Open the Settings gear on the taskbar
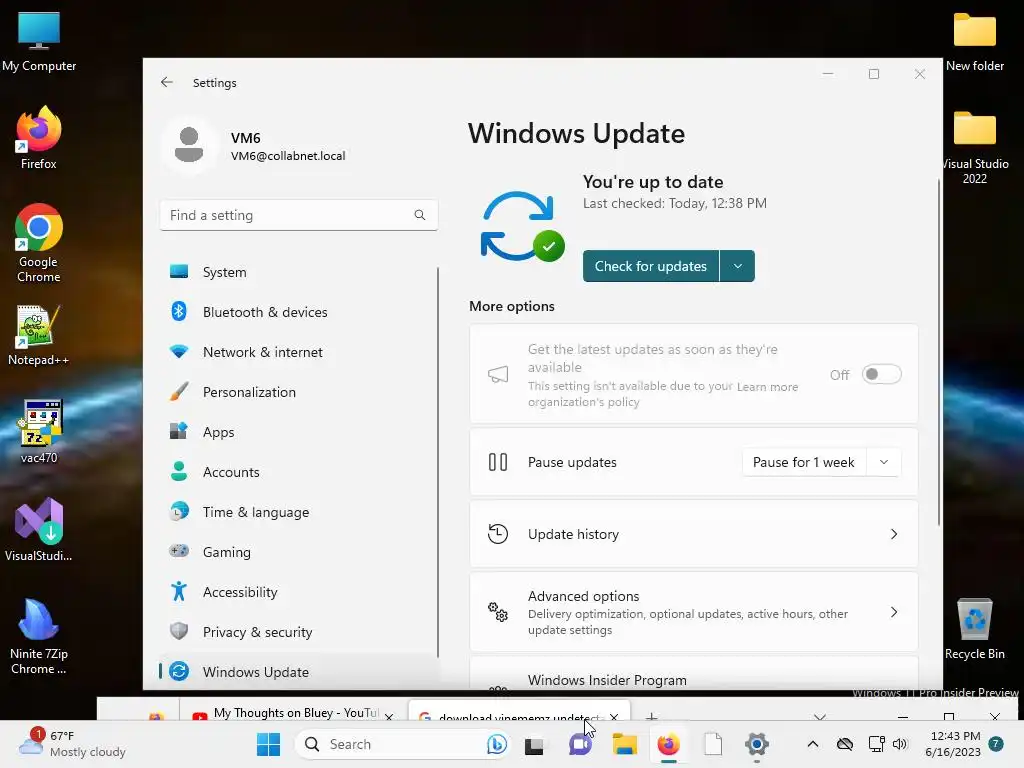 click(757, 744)
